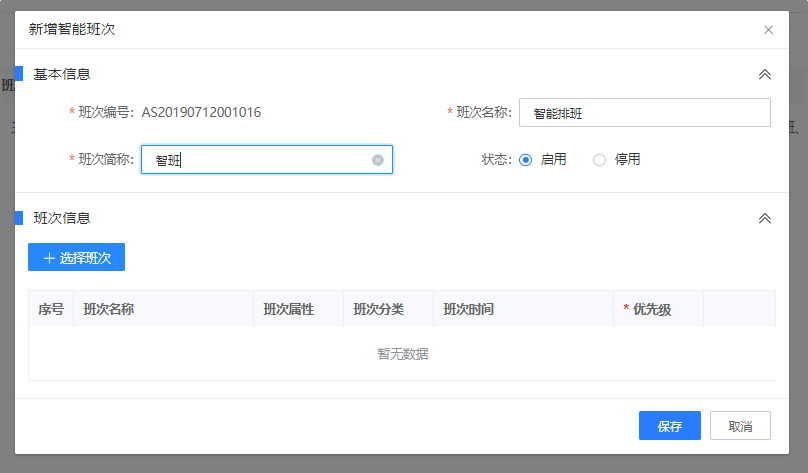Cancel the dialog with 取消
This screenshot has width=808, height=473.
click(x=740, y=426)
